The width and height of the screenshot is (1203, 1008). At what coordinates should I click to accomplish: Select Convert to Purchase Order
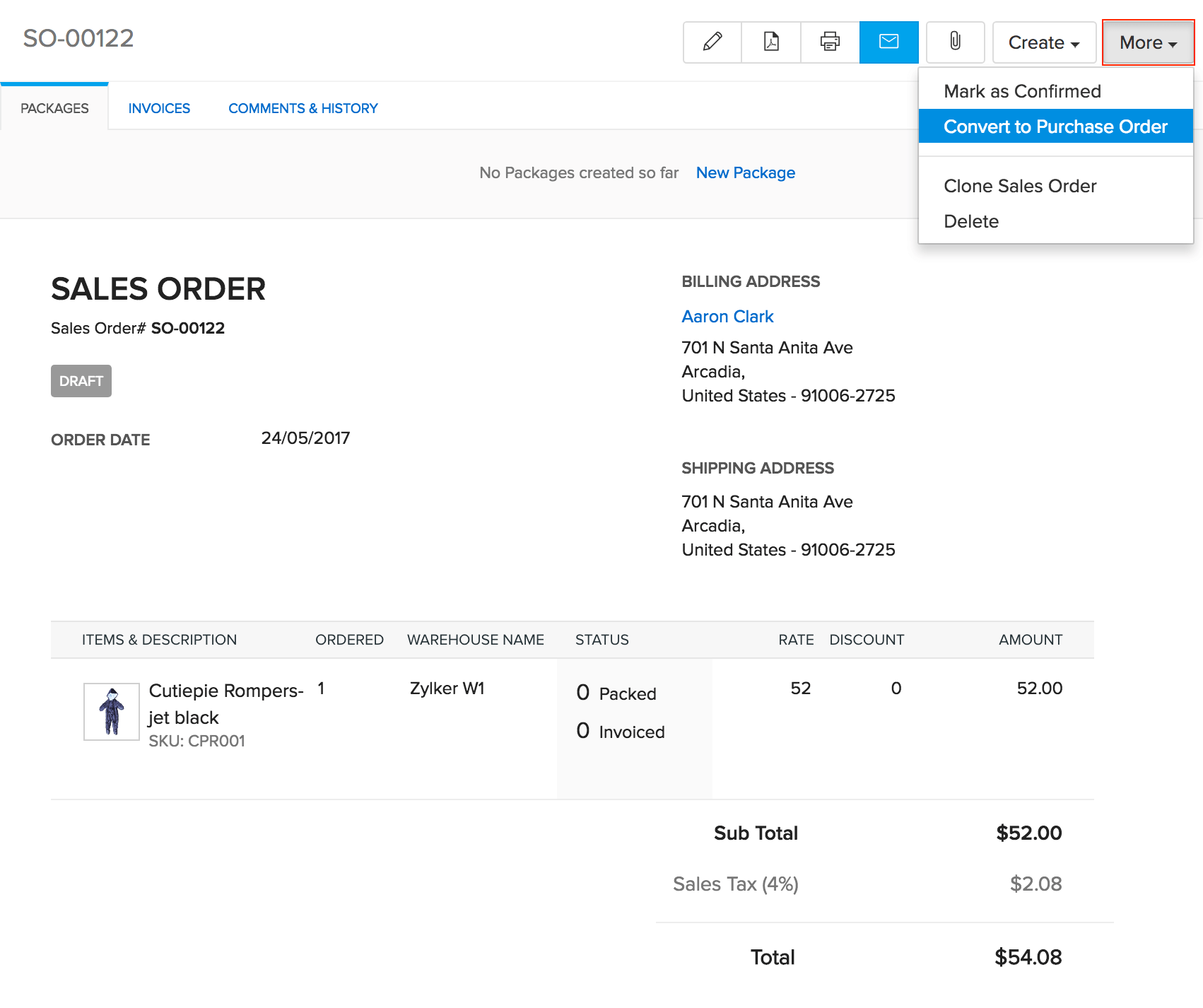pos(1056,127)
